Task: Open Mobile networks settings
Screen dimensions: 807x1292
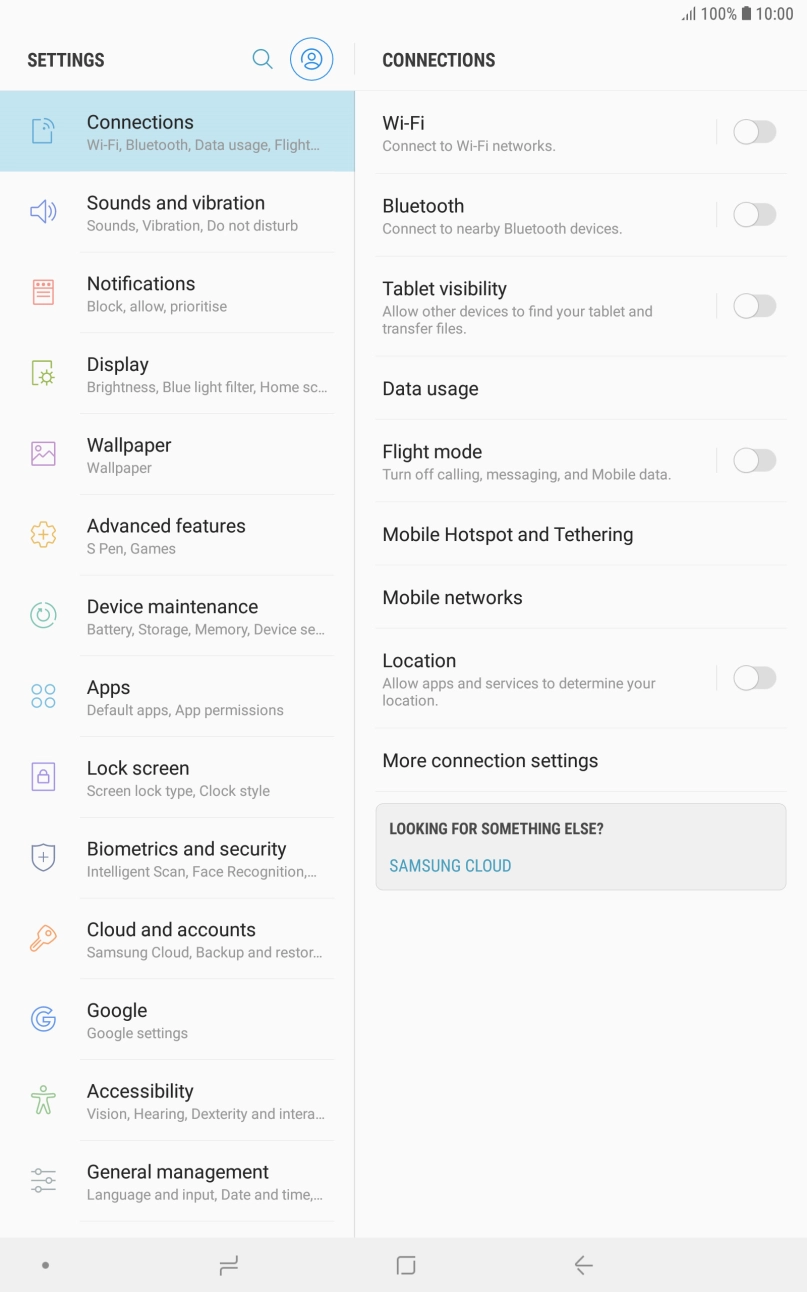Action: click(x=452, y=598)
